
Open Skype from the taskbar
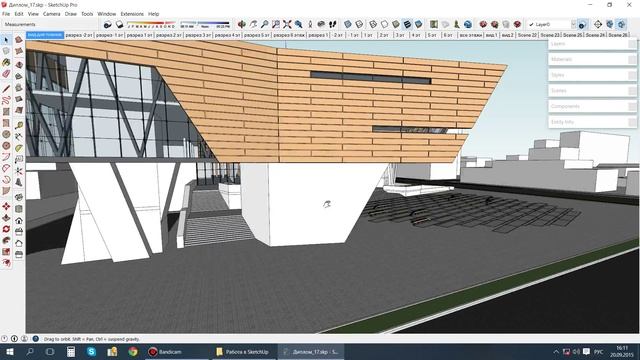[91, 352]
